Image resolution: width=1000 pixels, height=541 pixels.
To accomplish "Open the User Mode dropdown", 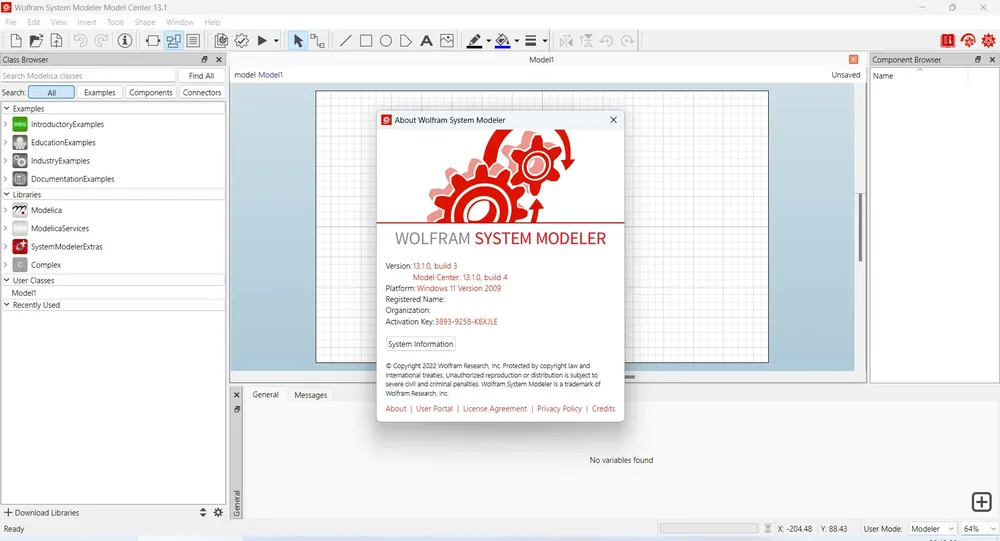I will point(932,529).
